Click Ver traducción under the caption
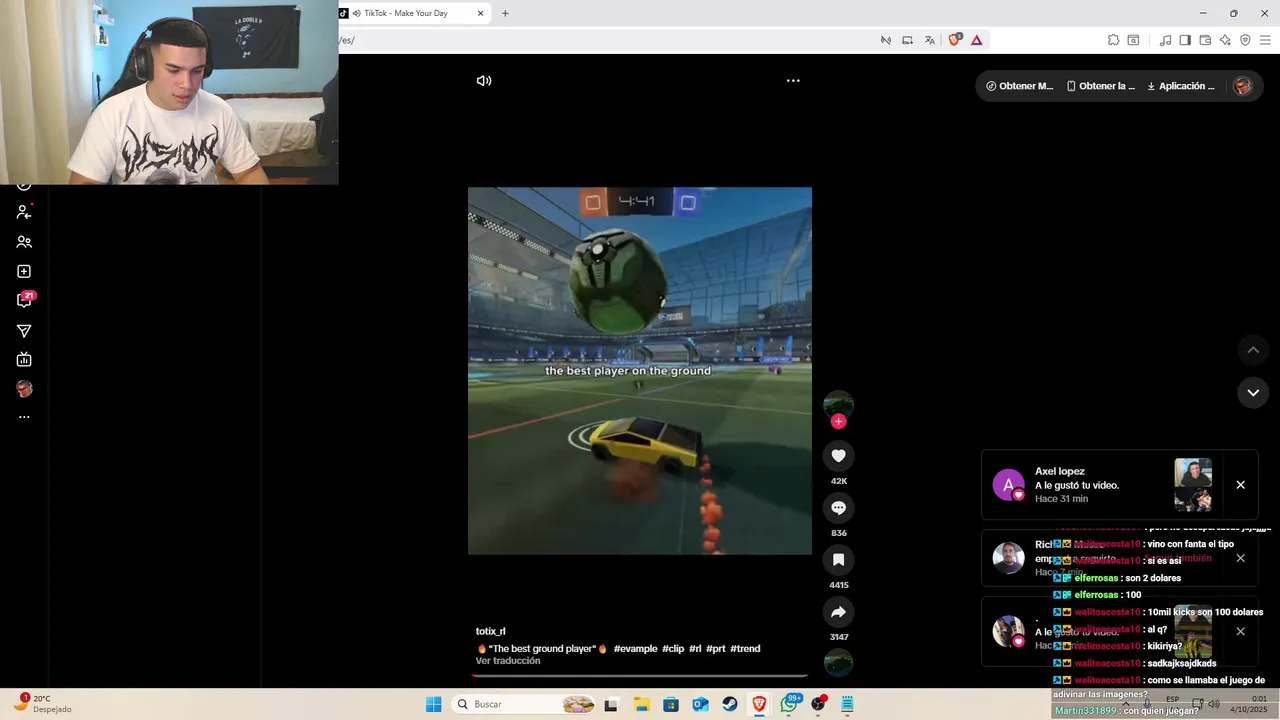 tap(508, 661)
